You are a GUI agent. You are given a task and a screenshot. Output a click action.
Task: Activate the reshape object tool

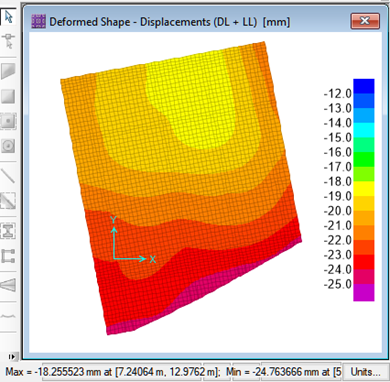coord(8,41)
